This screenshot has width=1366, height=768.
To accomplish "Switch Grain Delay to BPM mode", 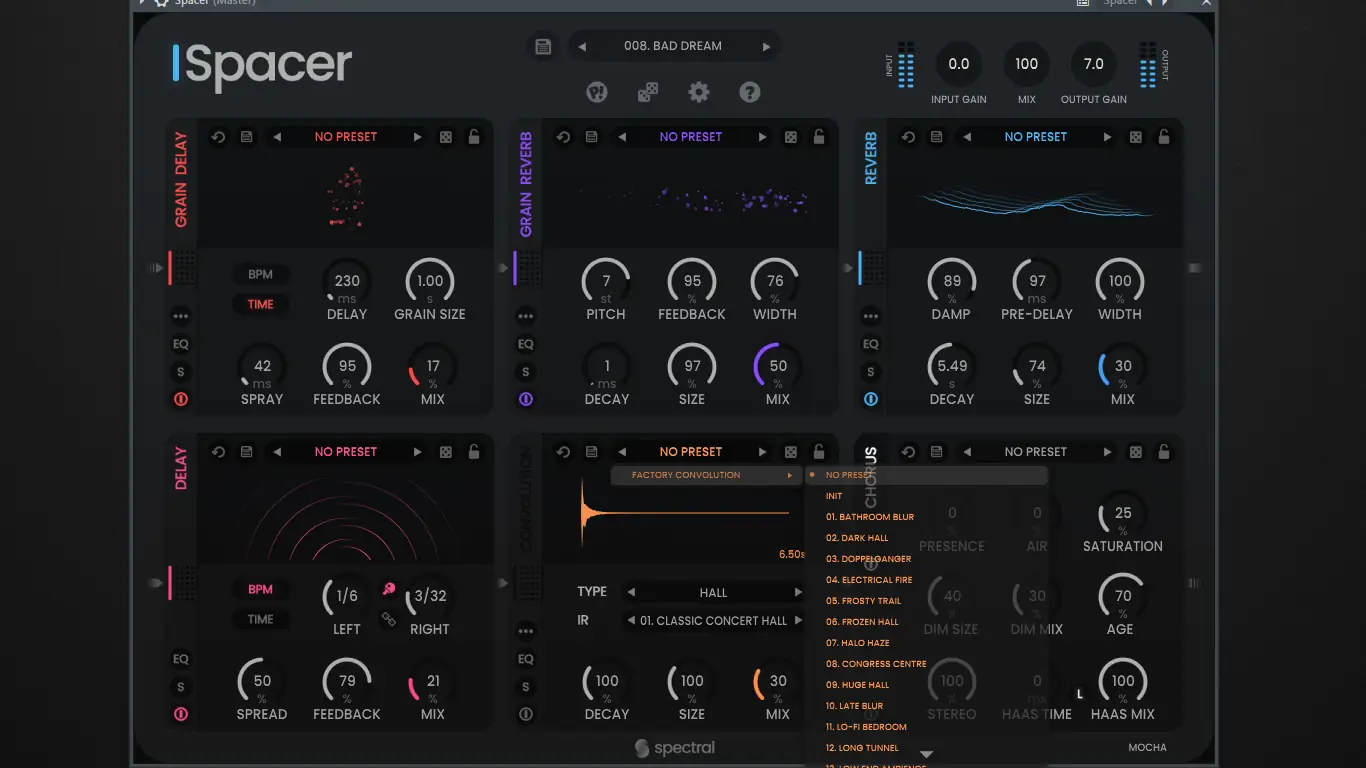I will click(x=261, y=274).
